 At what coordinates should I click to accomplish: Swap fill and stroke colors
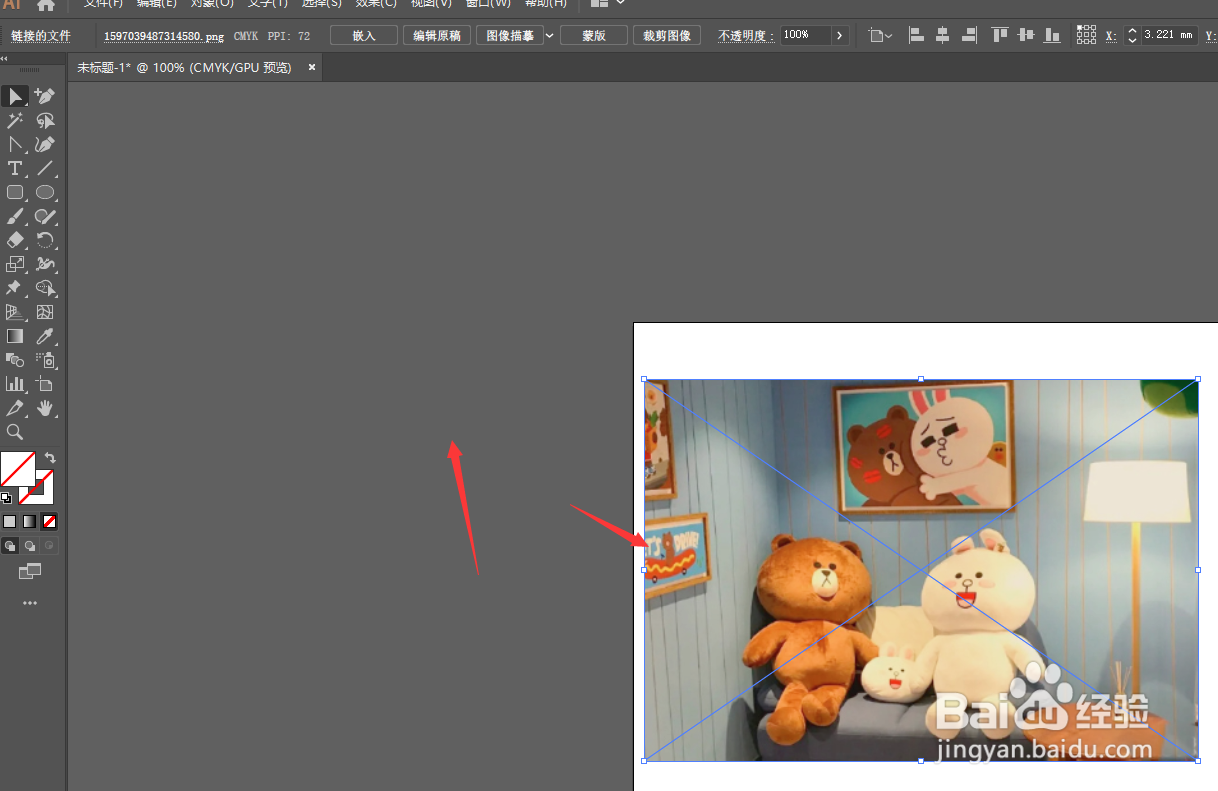pyautogui.click(x=49, y=458)
